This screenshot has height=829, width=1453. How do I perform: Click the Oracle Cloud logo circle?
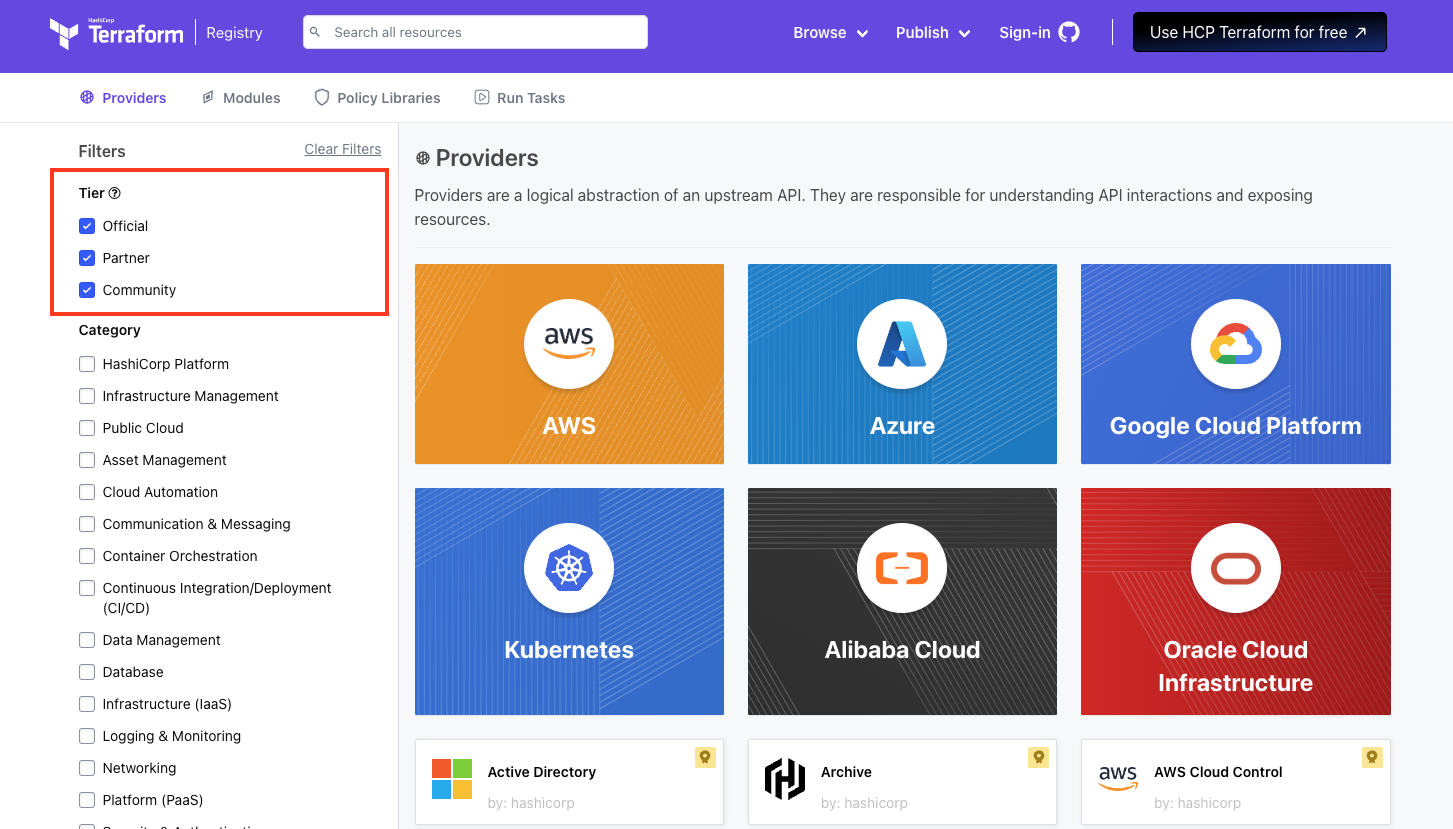(x=1236, y=568)
